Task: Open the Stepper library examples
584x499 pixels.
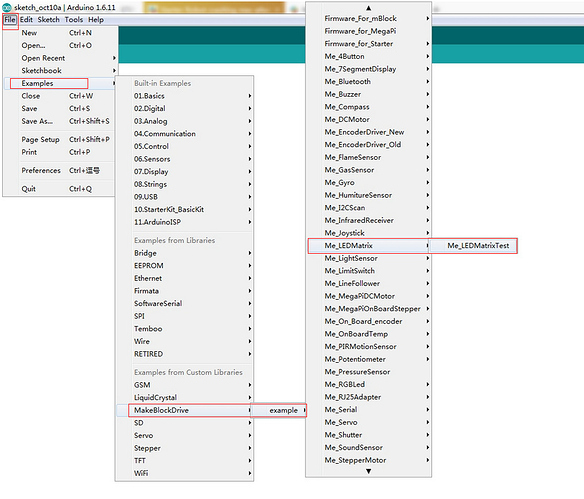Action: 185,448
